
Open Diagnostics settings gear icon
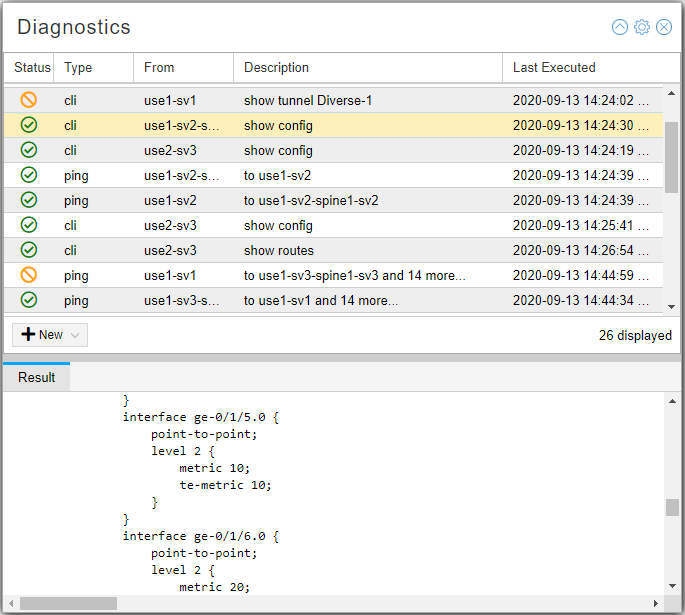coord(642,27)
